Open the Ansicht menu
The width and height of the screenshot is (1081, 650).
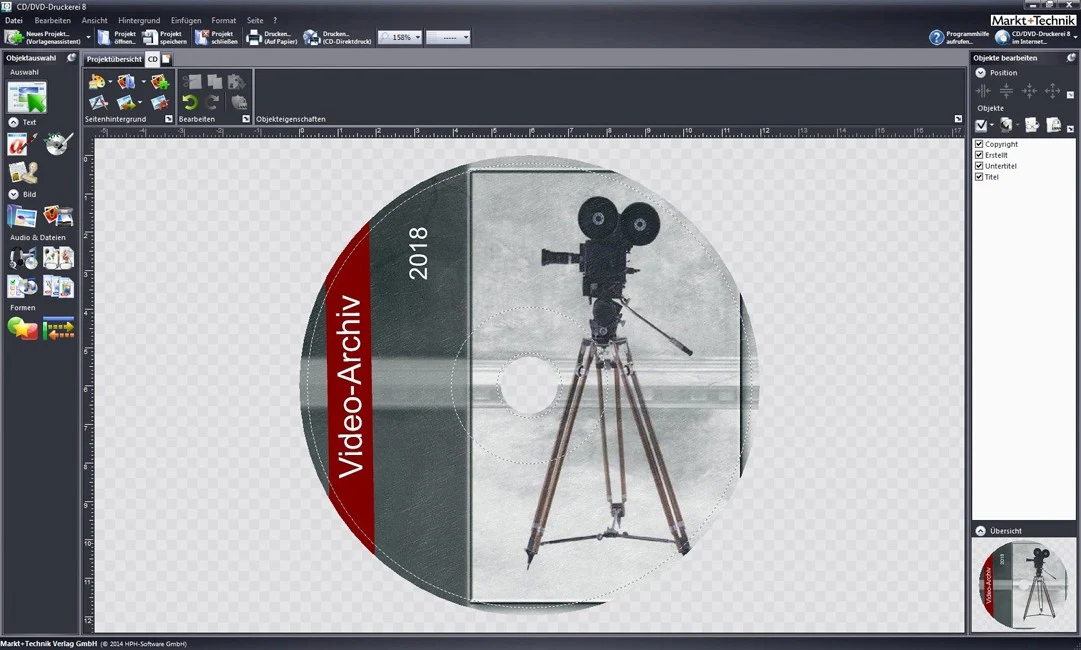click(94, 21)
